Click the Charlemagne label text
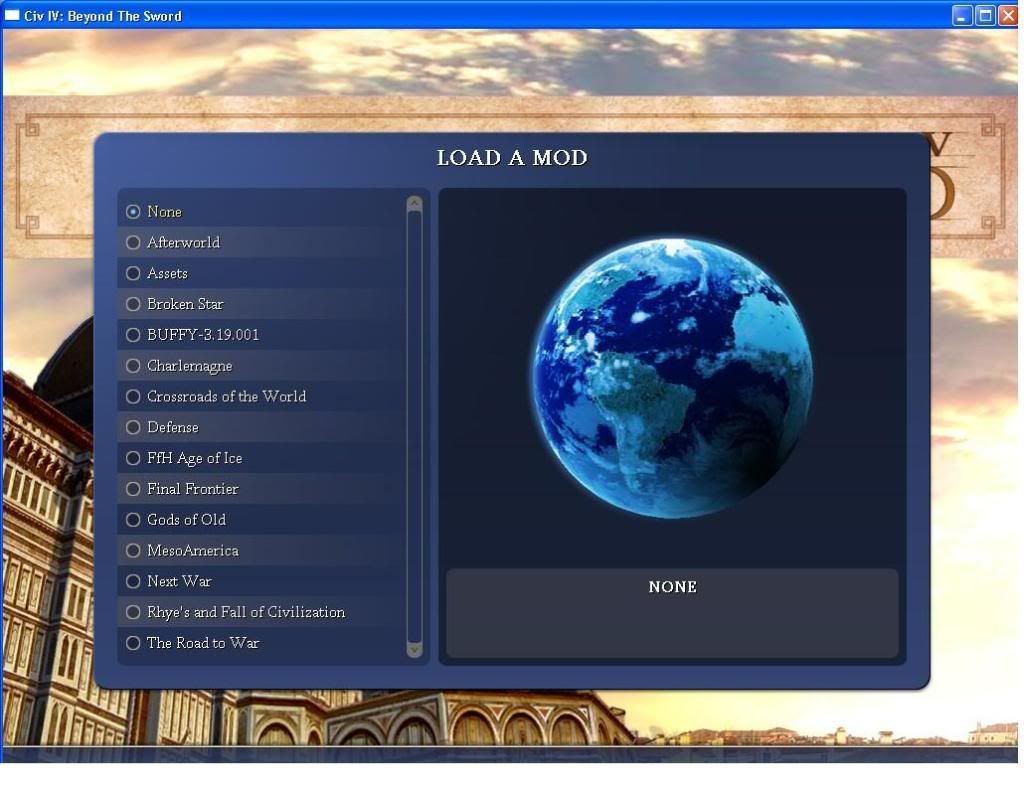 (189, 366)
